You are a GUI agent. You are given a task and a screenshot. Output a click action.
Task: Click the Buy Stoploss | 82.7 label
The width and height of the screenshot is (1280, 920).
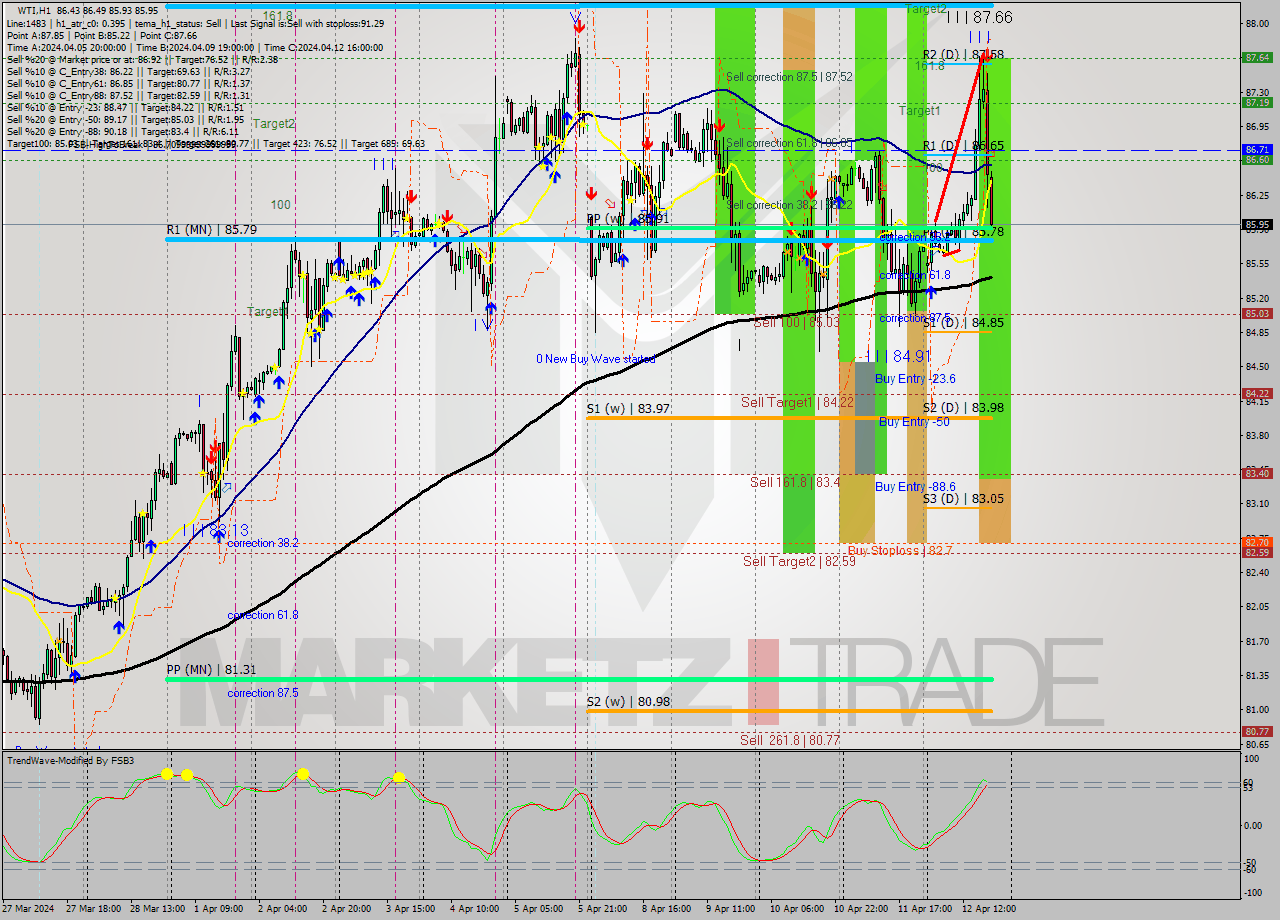[900, 550]
